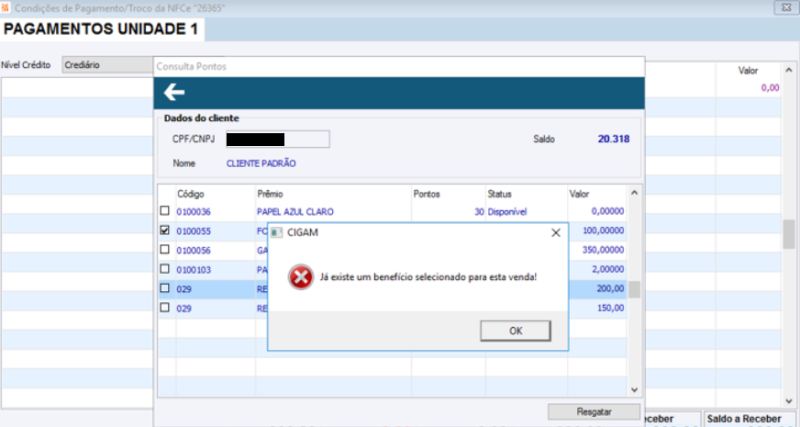Click the payments window scrollbar thumb

(x=789, y=234)
